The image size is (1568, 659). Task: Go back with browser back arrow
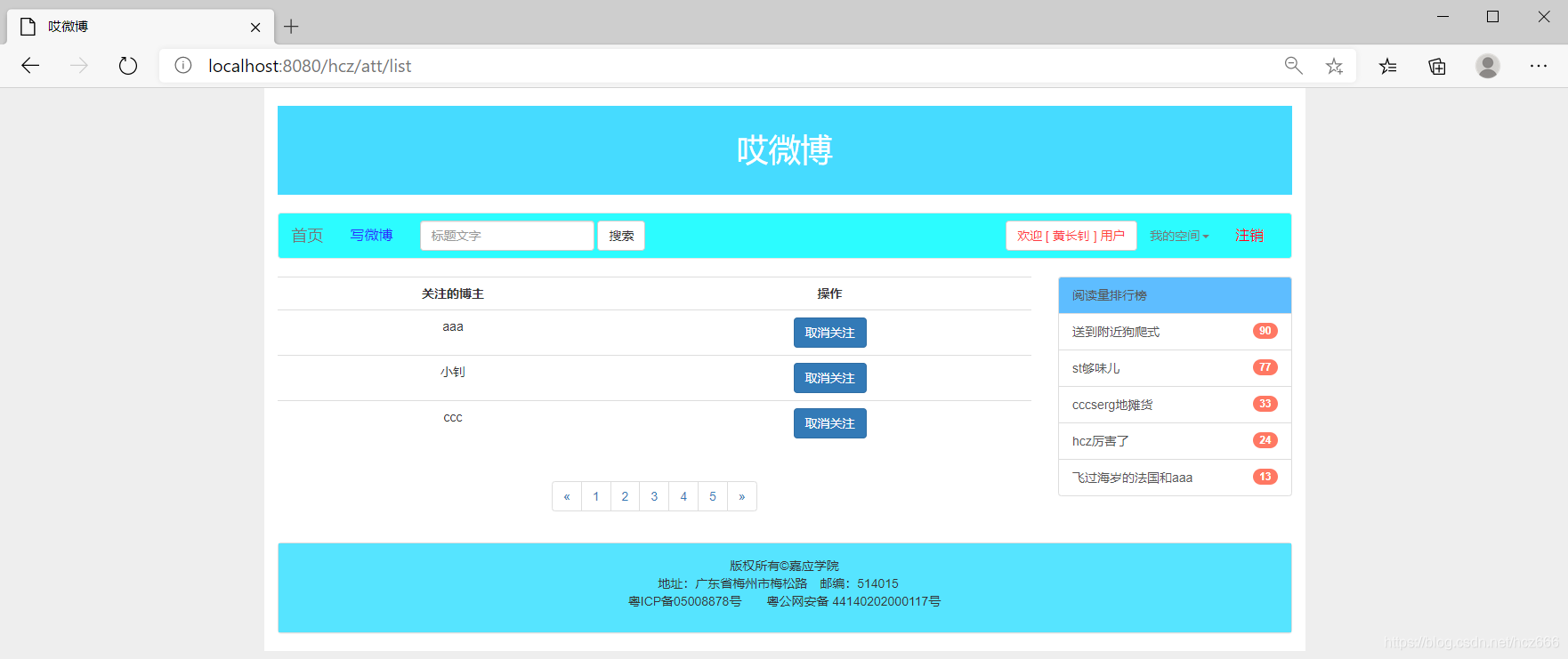[x=30, y=66]
